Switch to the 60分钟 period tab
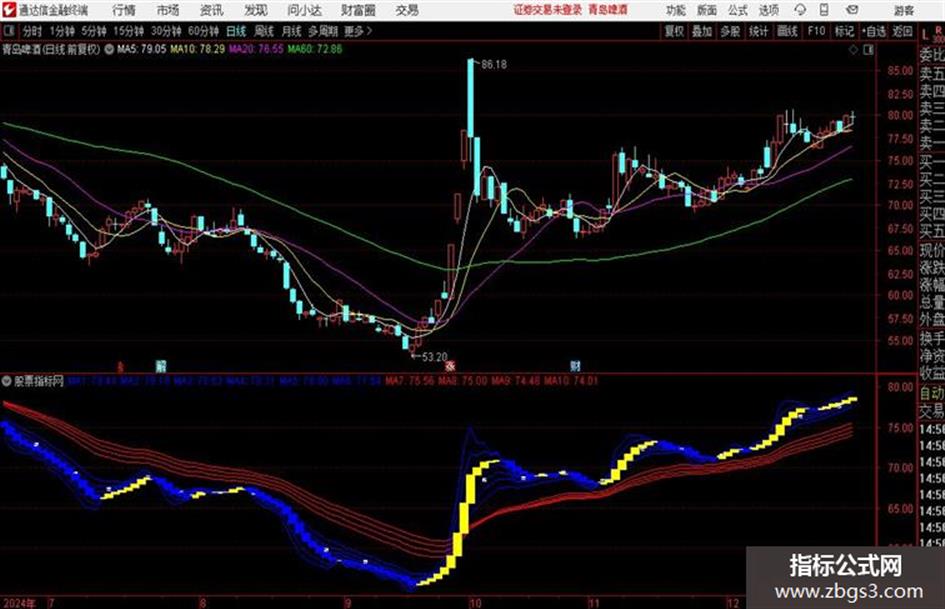The image size is (945, 609). coord(203,31)
